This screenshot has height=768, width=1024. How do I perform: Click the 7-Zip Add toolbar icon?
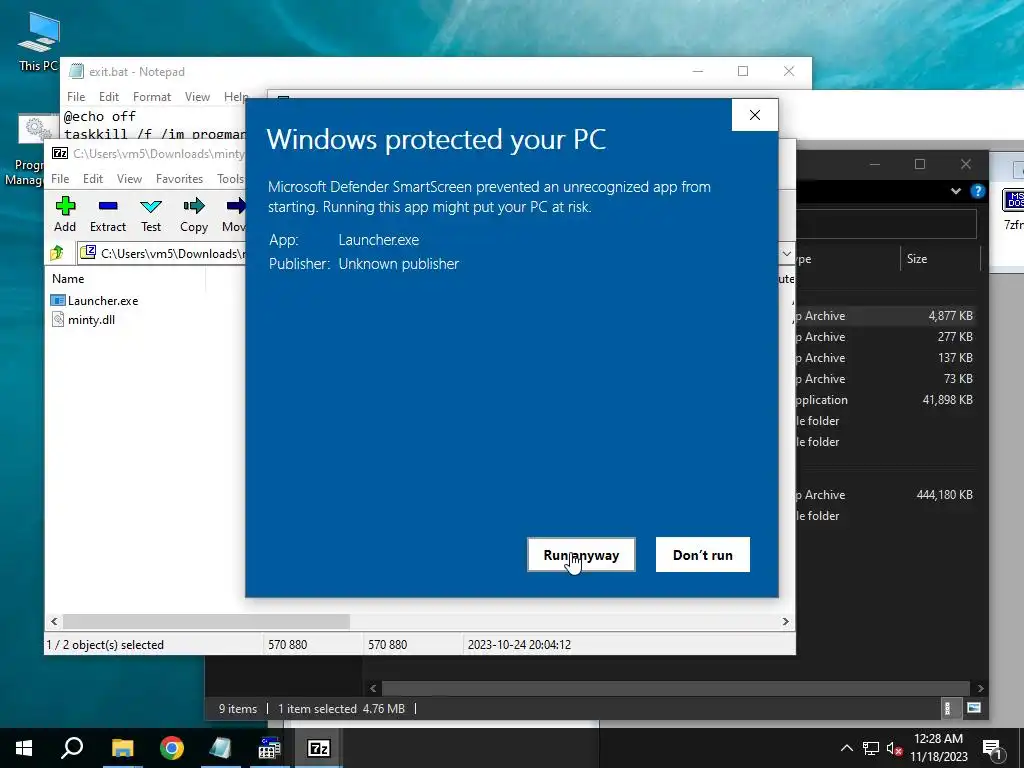[65, 214]
